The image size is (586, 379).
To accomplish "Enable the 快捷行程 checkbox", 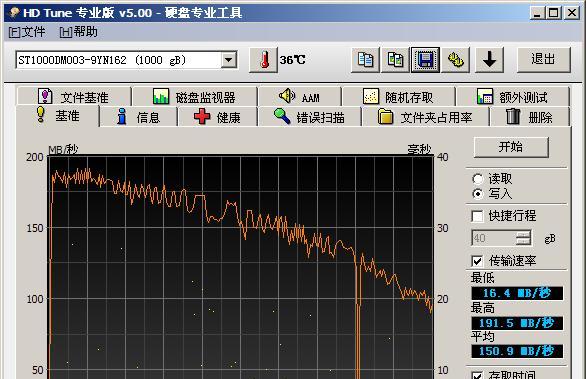I will [x=477, y=216].
